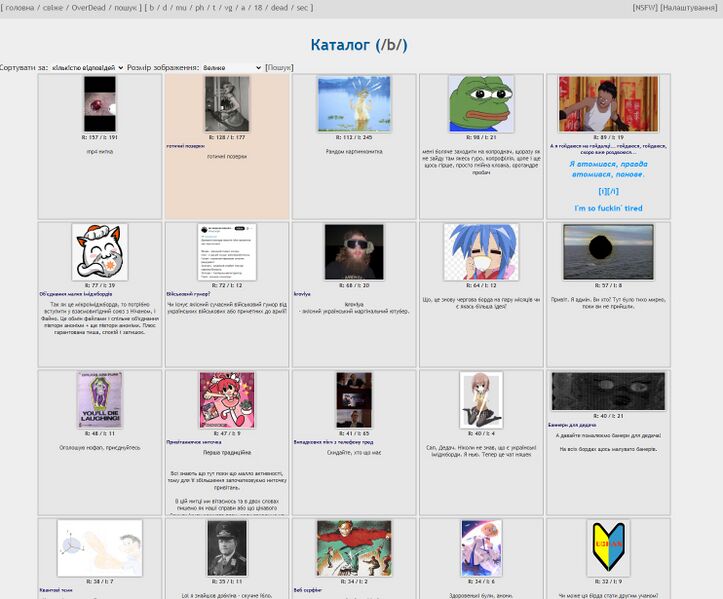
Task: Click the [Пошук] link beside size dropdown
Action: 279,68
